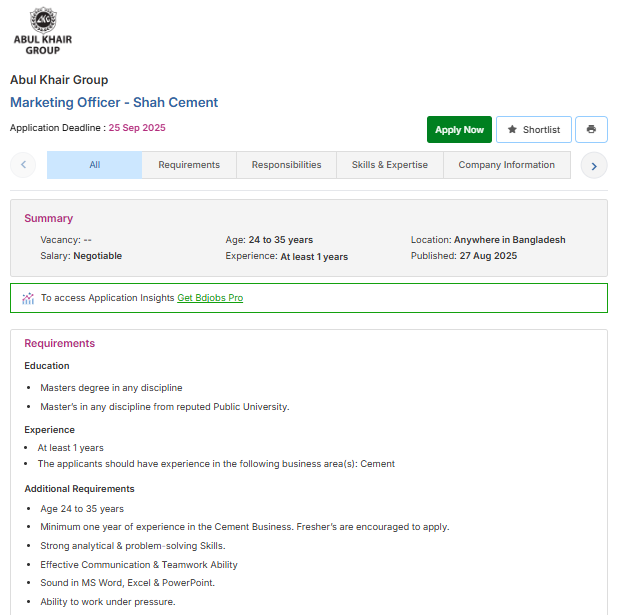
Task: Follow the Get Bdjobs Pro link
Action: pyautogui.click(x=210, y=298)
